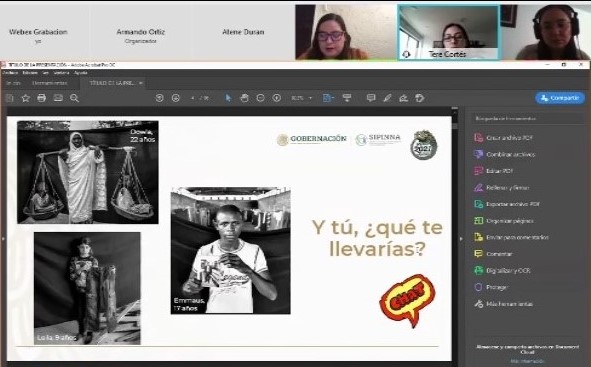Click the arrow selection tool
The height and width of the screenshot is (367, 591).
pyautogui.click(x=228, y=98)
